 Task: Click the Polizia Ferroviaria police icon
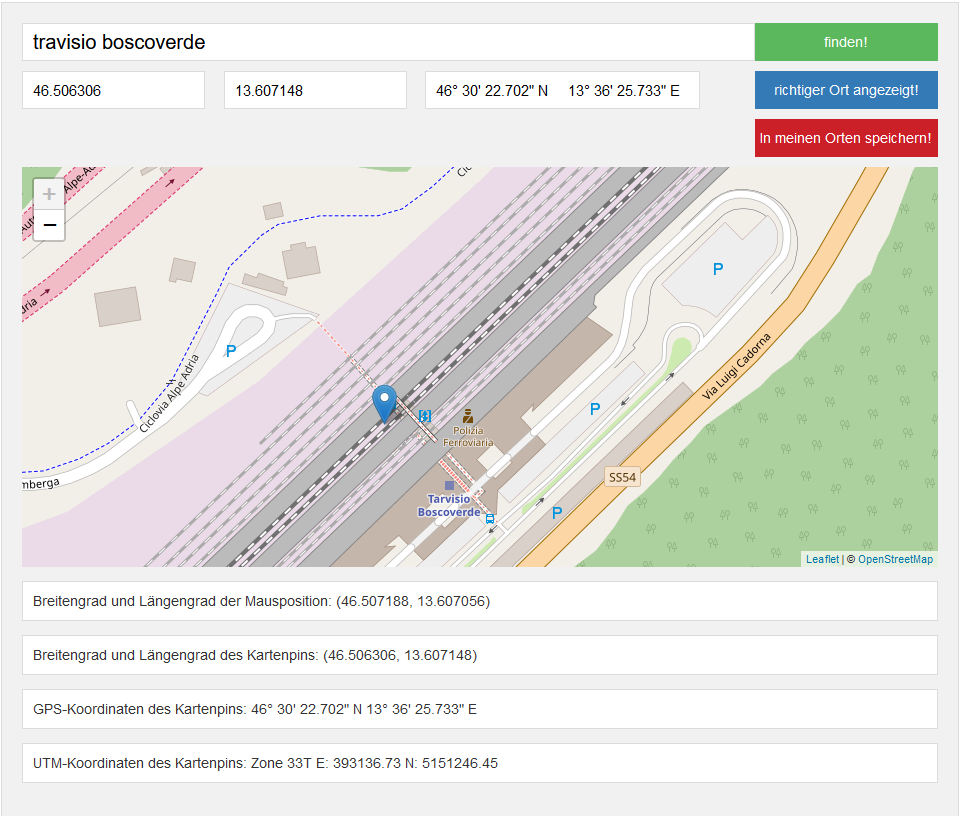point(467,415)
